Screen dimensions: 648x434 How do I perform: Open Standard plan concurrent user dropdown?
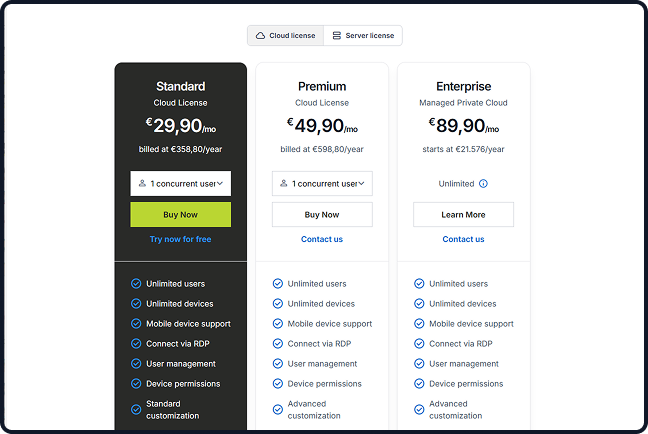coord(181,184)
